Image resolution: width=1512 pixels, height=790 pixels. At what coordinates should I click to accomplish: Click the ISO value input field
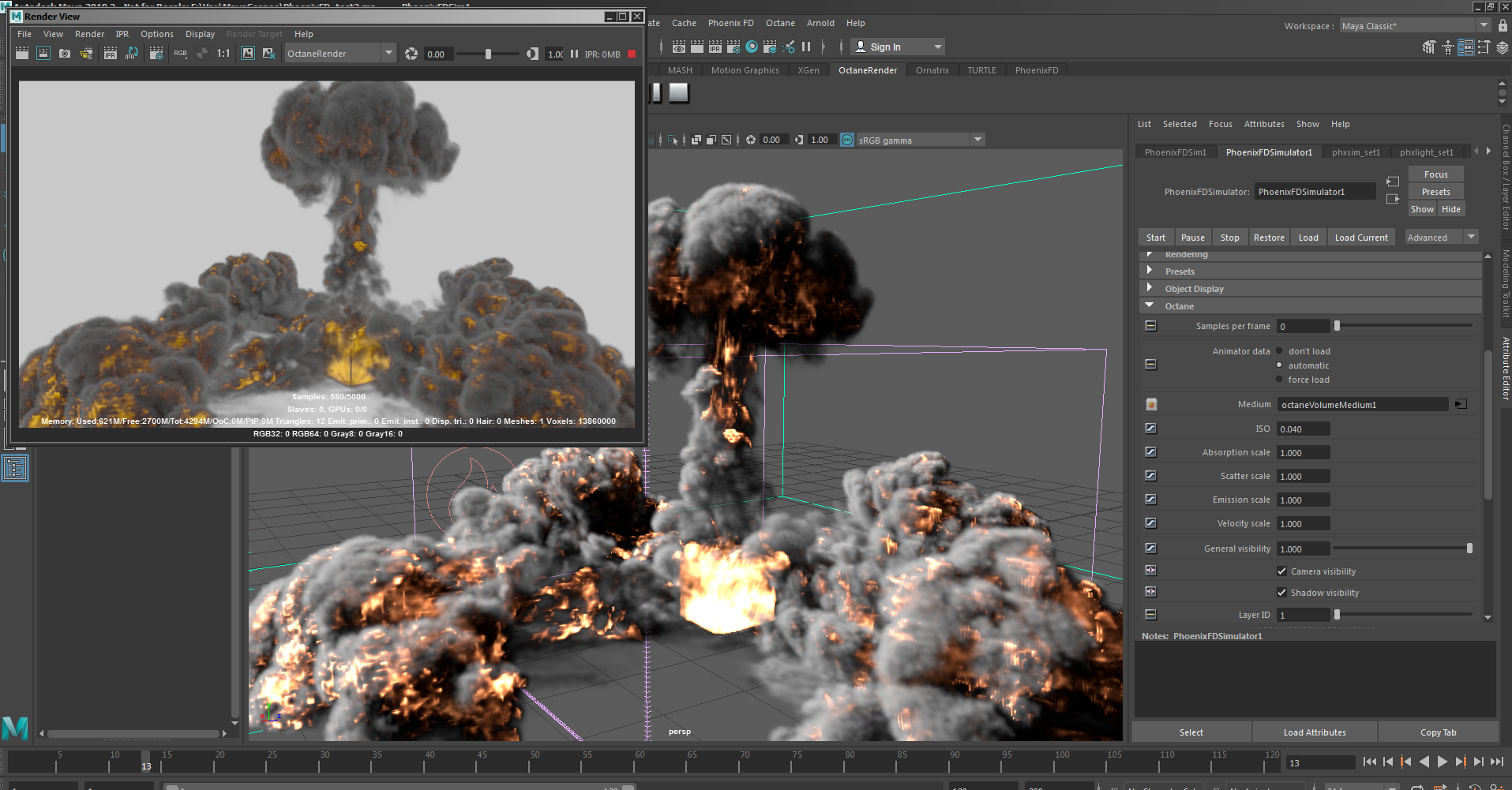pyautogui.click(x=1303, y=429)
